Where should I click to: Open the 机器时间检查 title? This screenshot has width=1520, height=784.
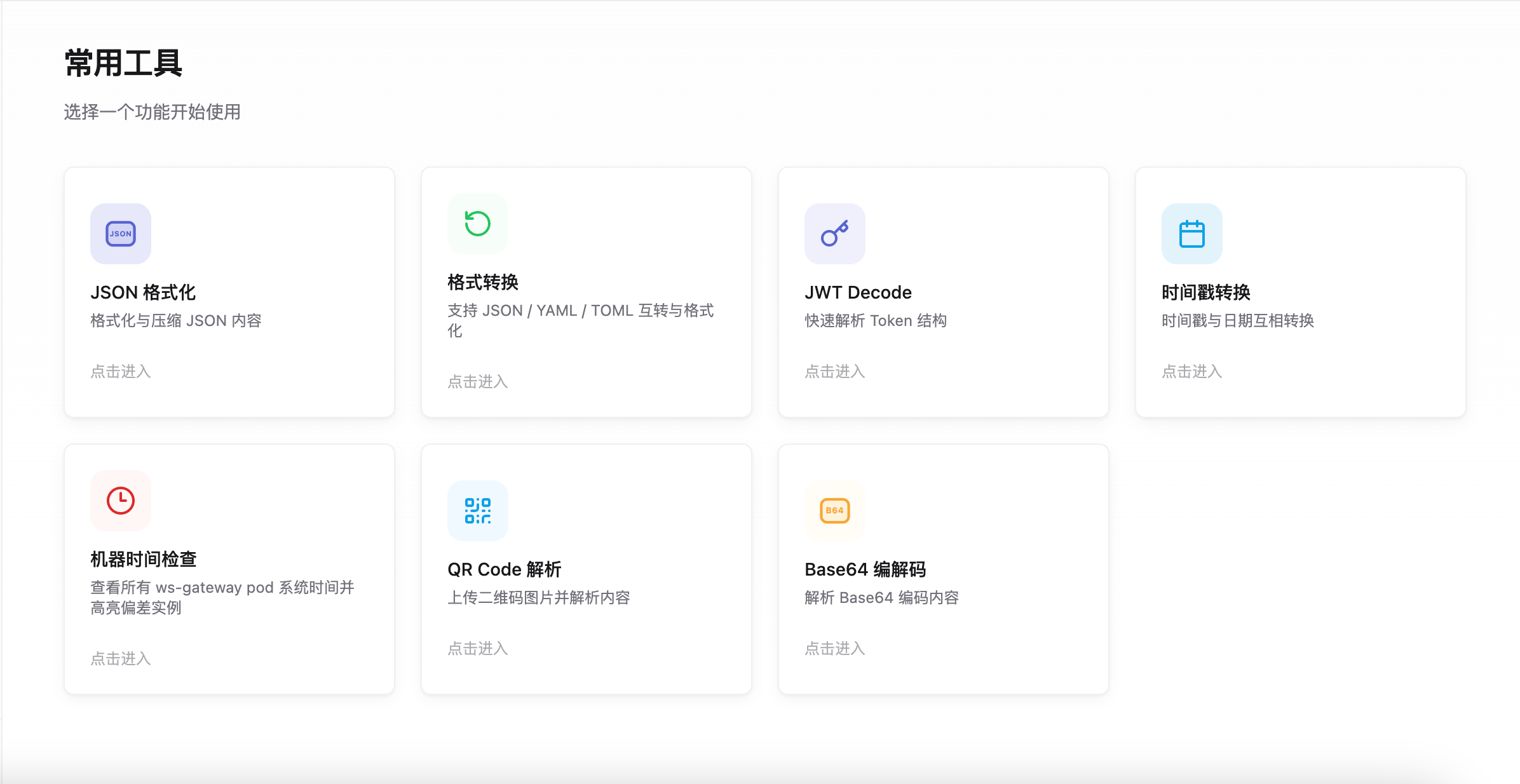point(144,559)
